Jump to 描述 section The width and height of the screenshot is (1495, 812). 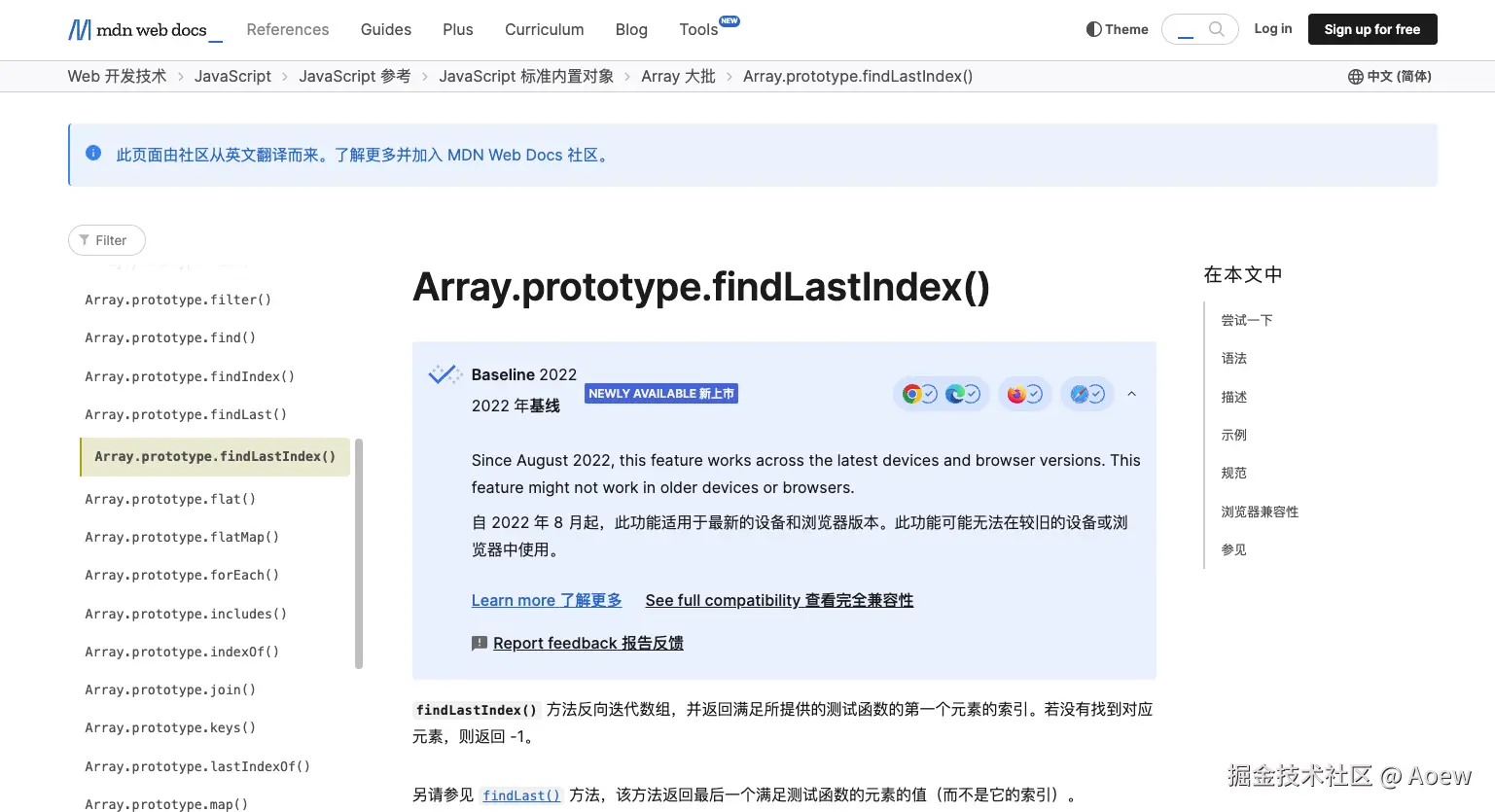1234,397
